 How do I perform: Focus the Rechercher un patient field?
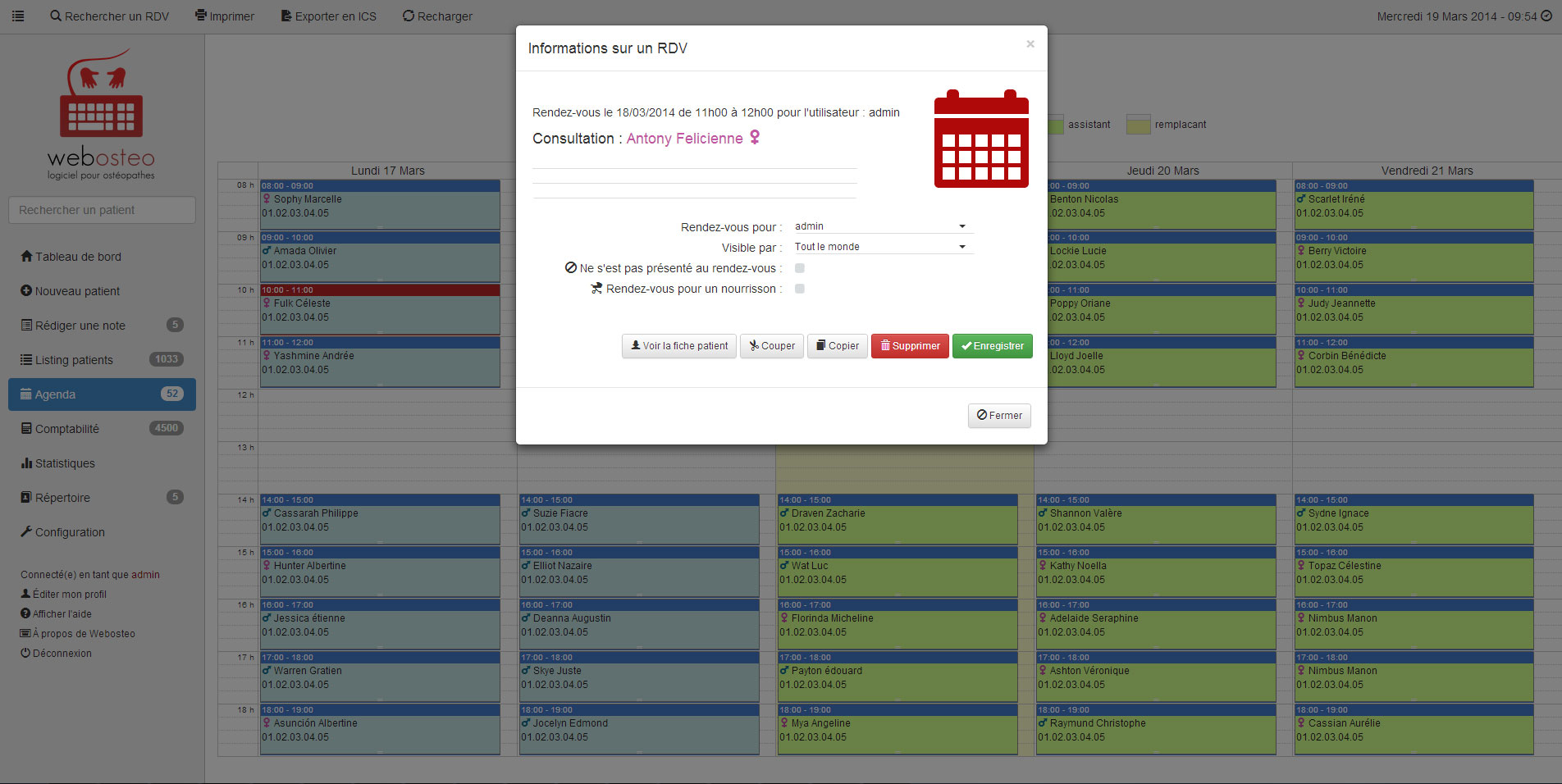(102, 210)
